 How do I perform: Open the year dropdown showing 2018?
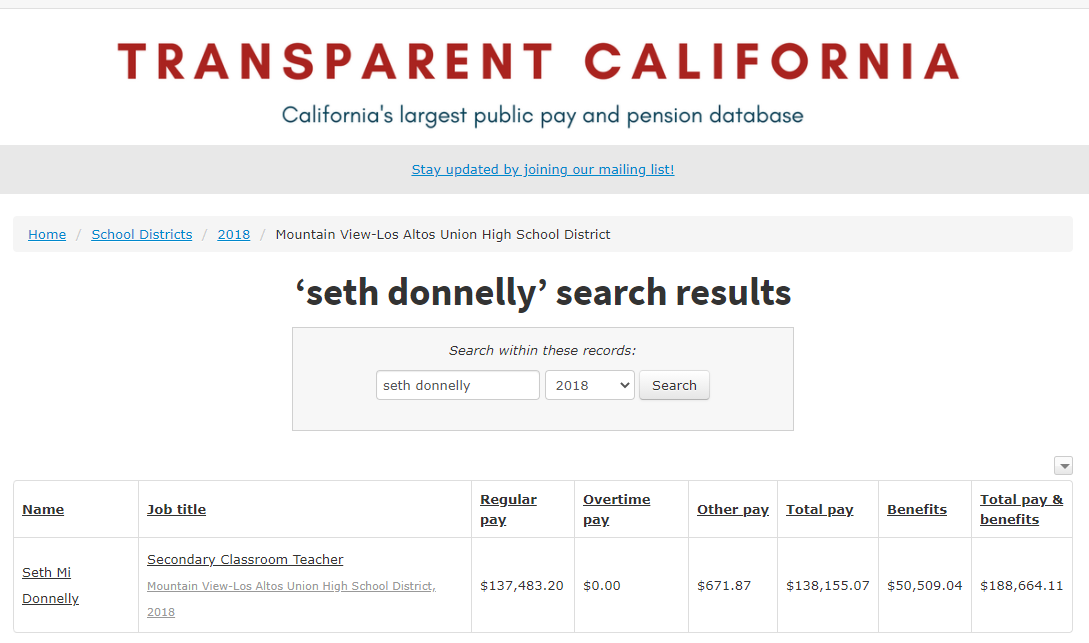[x=589, y=385]
